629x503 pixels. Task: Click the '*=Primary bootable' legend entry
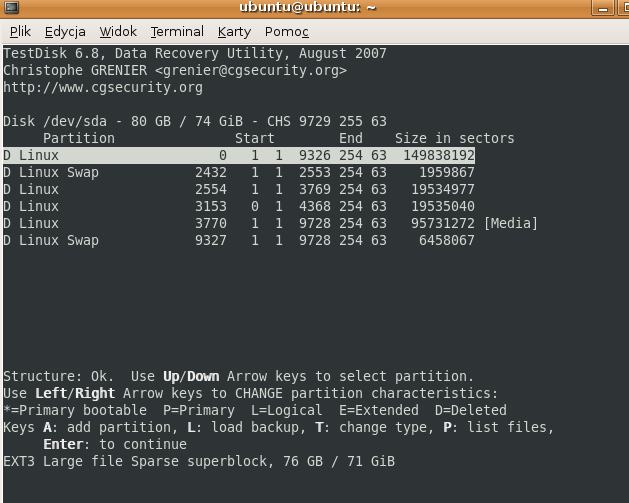click(x=75, y=410)
